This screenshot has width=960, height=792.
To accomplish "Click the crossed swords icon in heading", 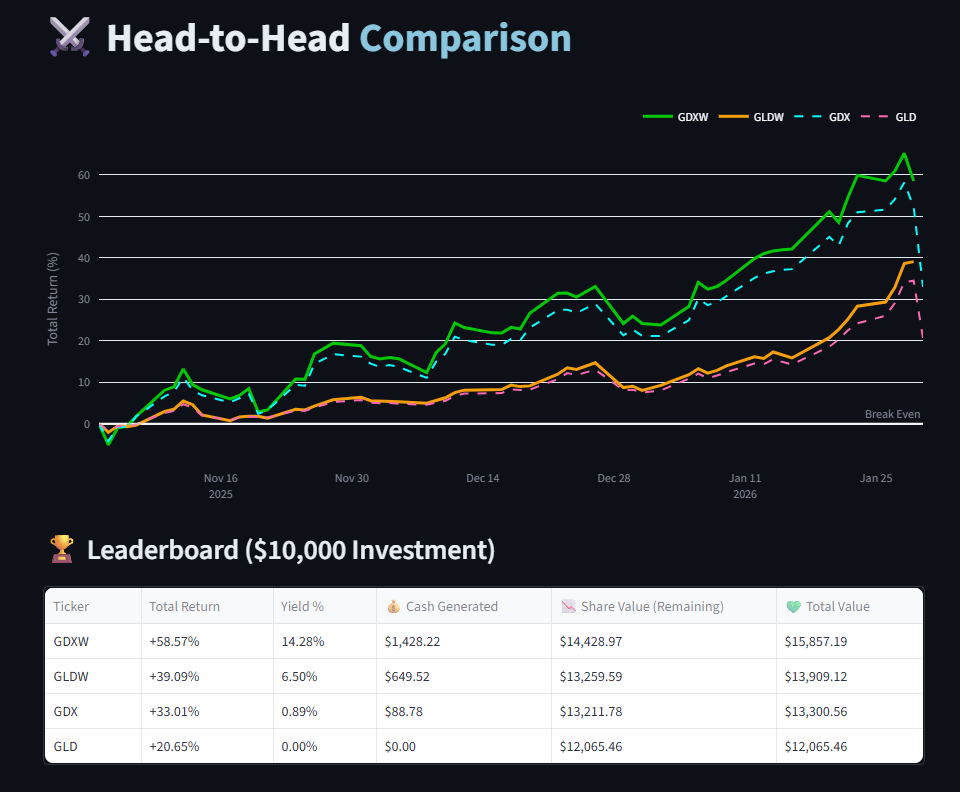I will pyautogui.click(x=70, y=37).
